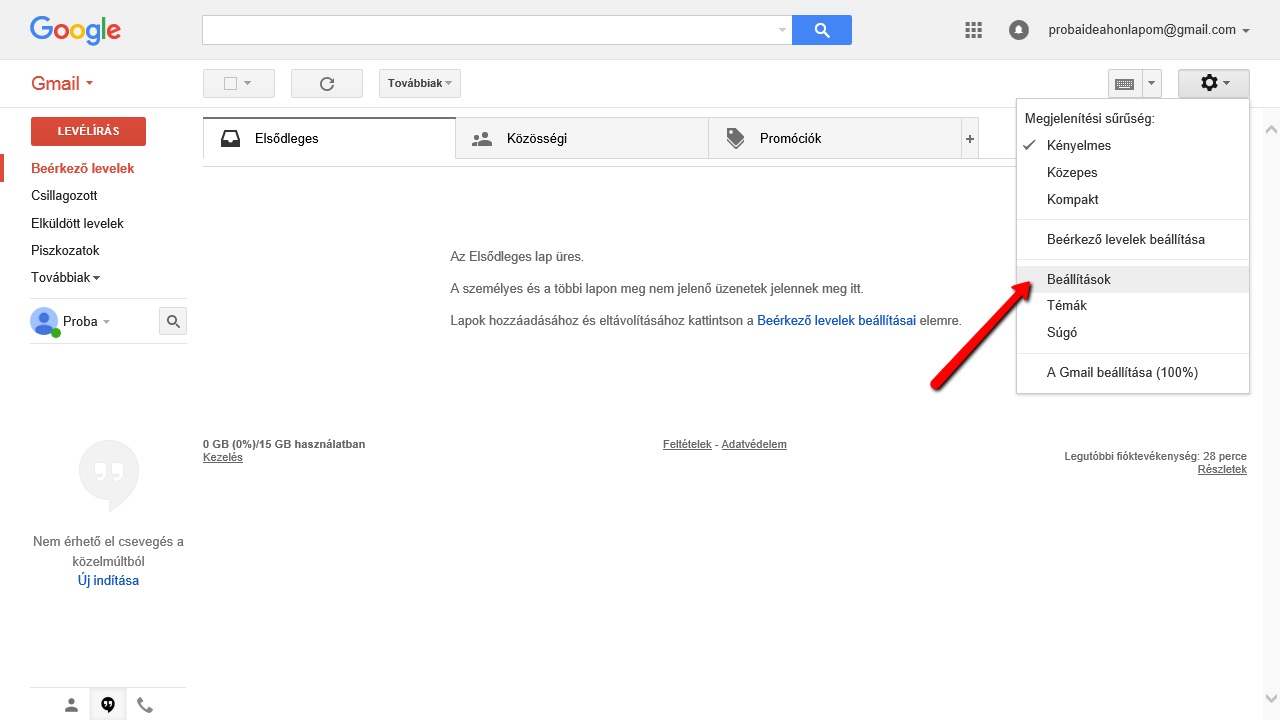
Task: Click the page scrollbar up arrow
Action: tap(1271, 130)
